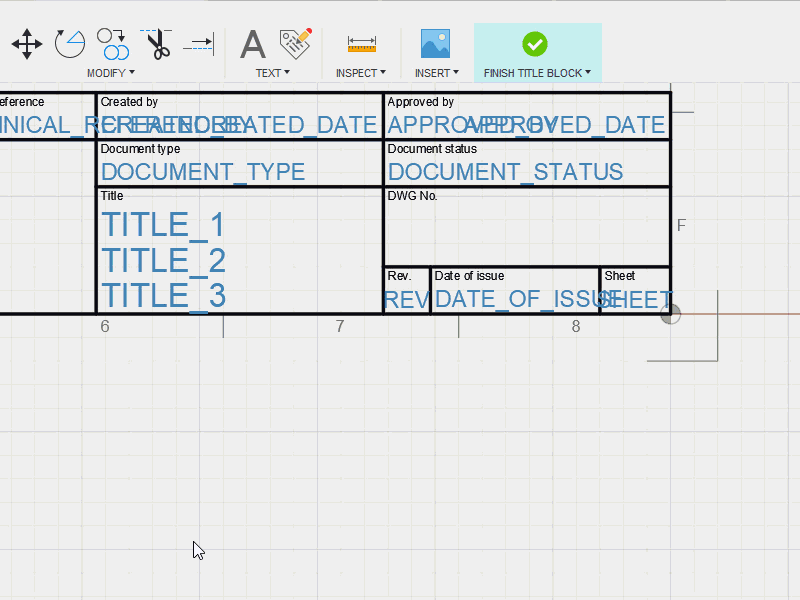Click the Attribute tag icon
The height and width of the screenshot is (600, 800).
point(296,43)
